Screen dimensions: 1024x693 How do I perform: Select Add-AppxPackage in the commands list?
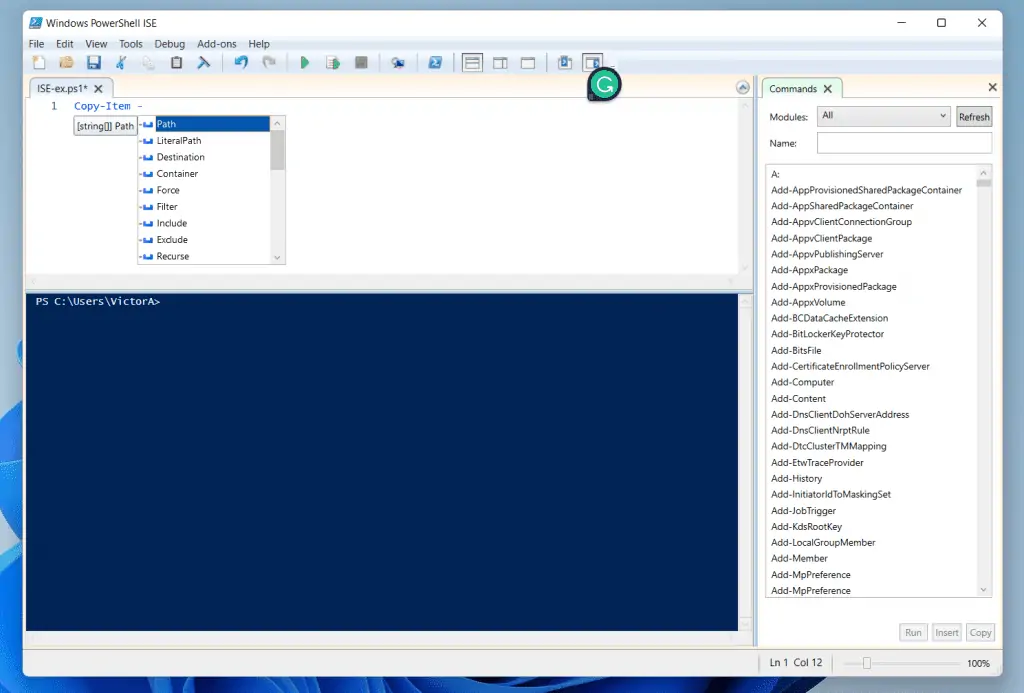pyautogui.click(x=809, y=270)
